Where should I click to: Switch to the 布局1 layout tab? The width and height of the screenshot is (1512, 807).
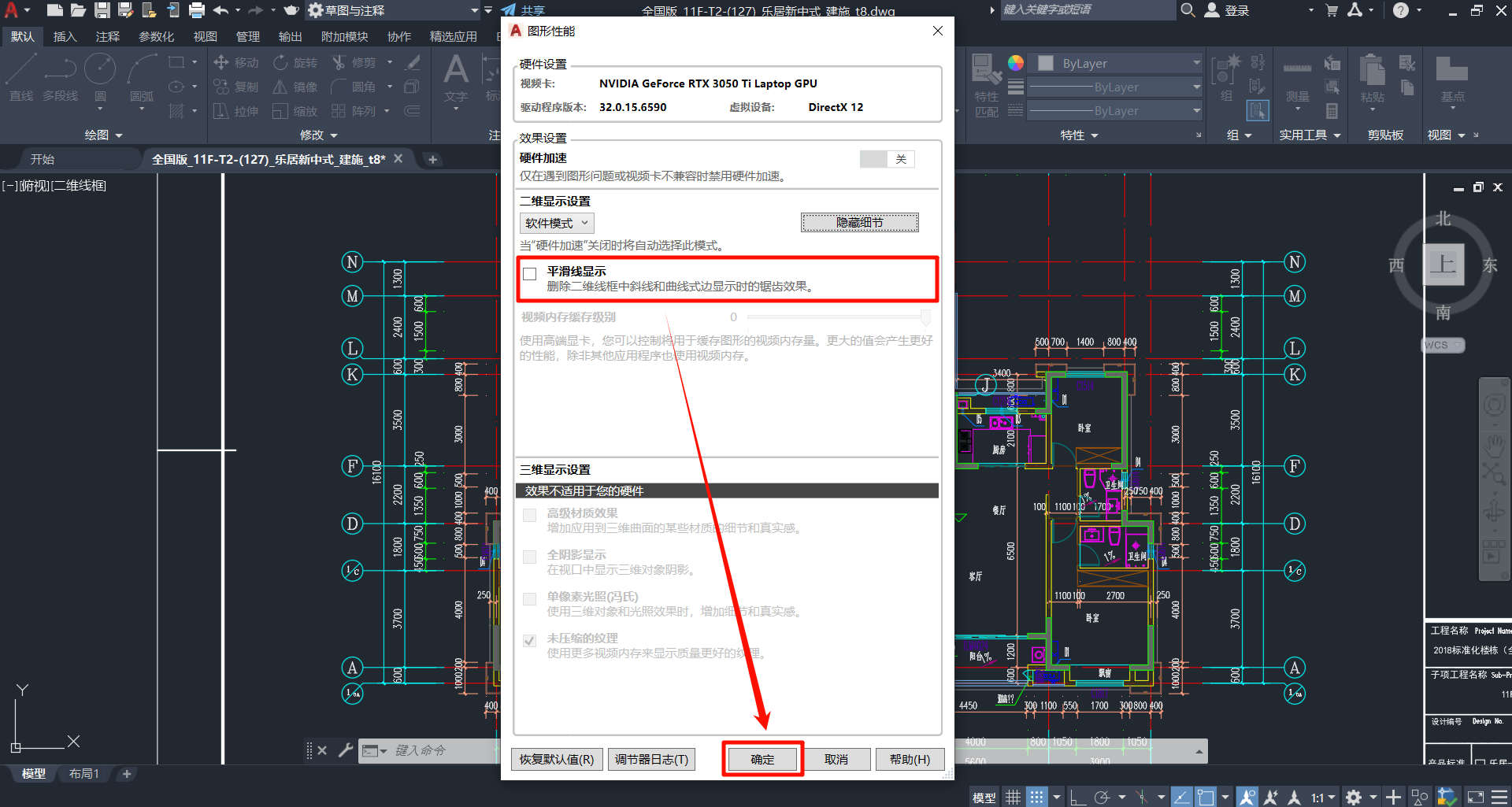[x=83, y=774]
